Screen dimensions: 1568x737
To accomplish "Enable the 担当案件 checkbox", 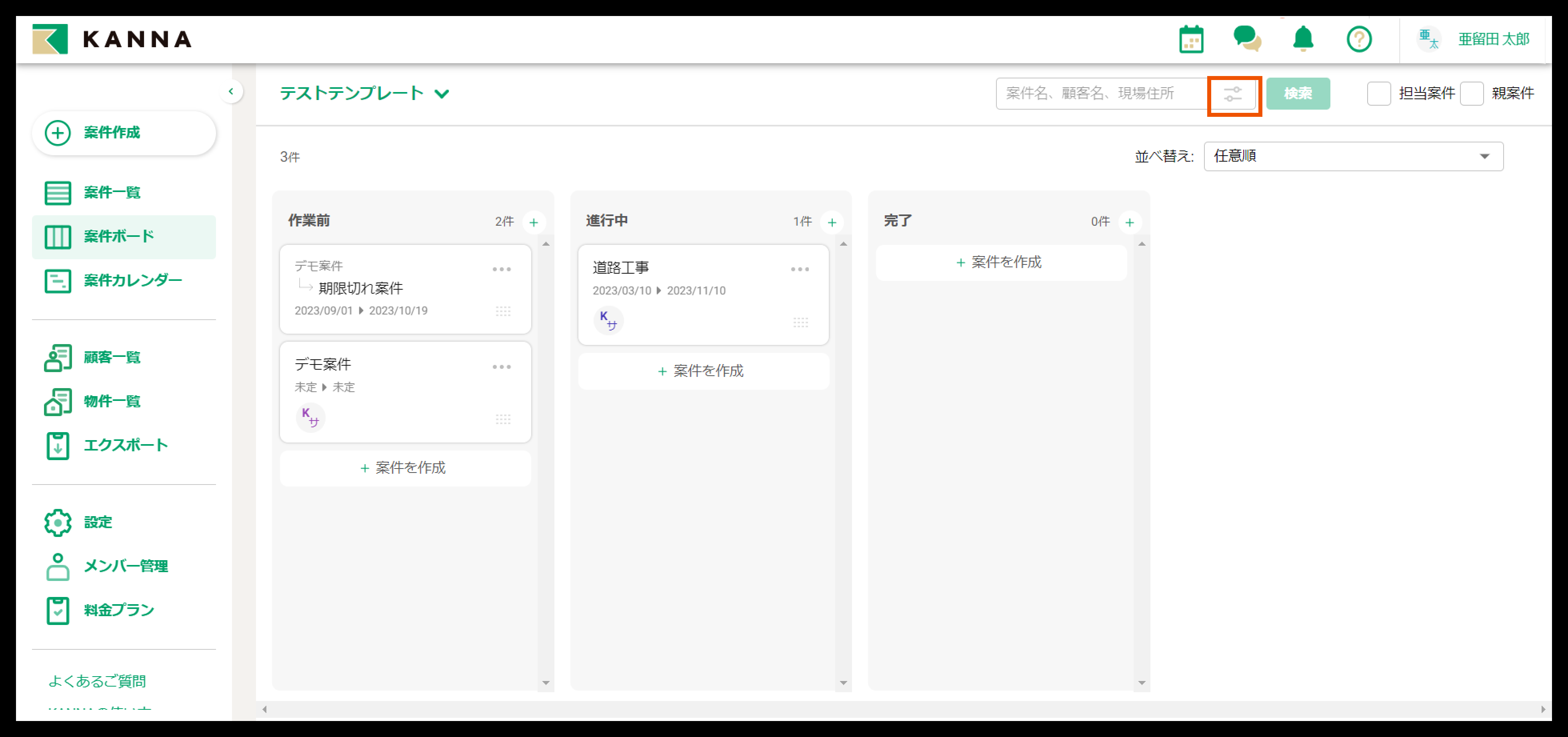I will pos(1379,94).
